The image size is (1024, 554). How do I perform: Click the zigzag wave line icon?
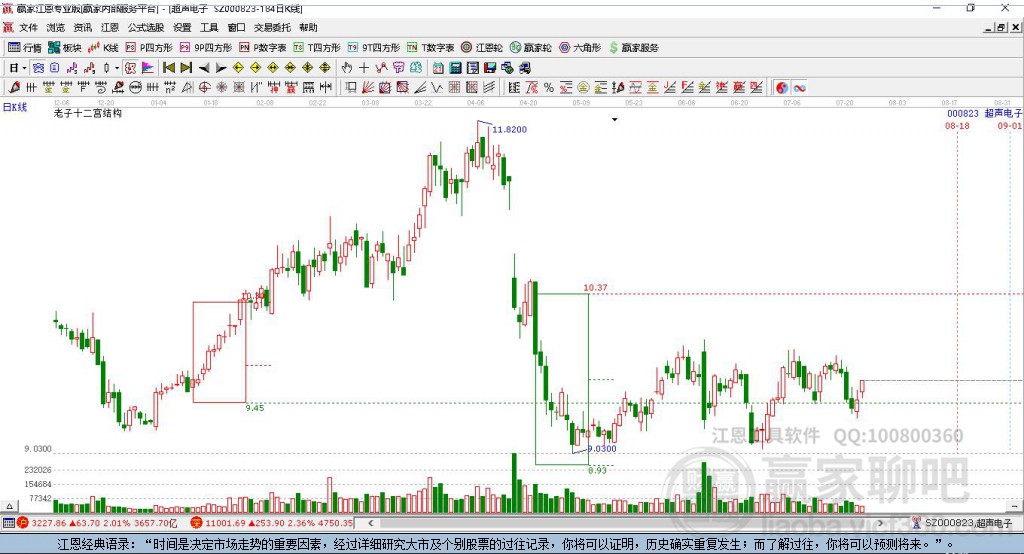click(x=437, y=88)
